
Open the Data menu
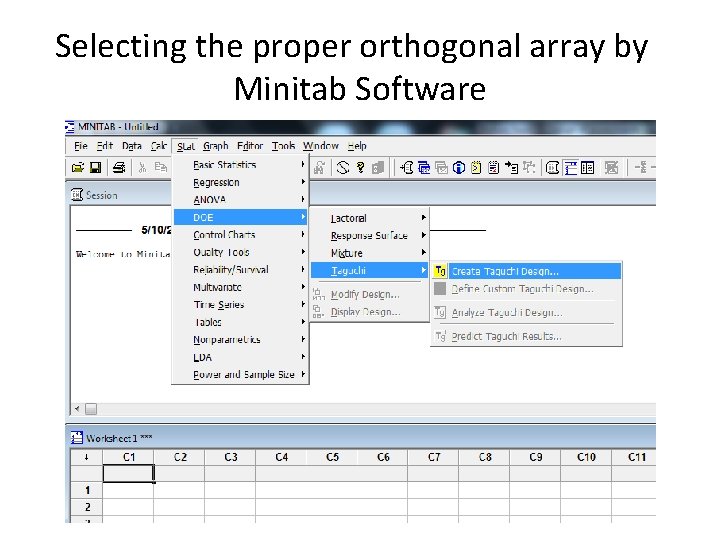[132, 146]
